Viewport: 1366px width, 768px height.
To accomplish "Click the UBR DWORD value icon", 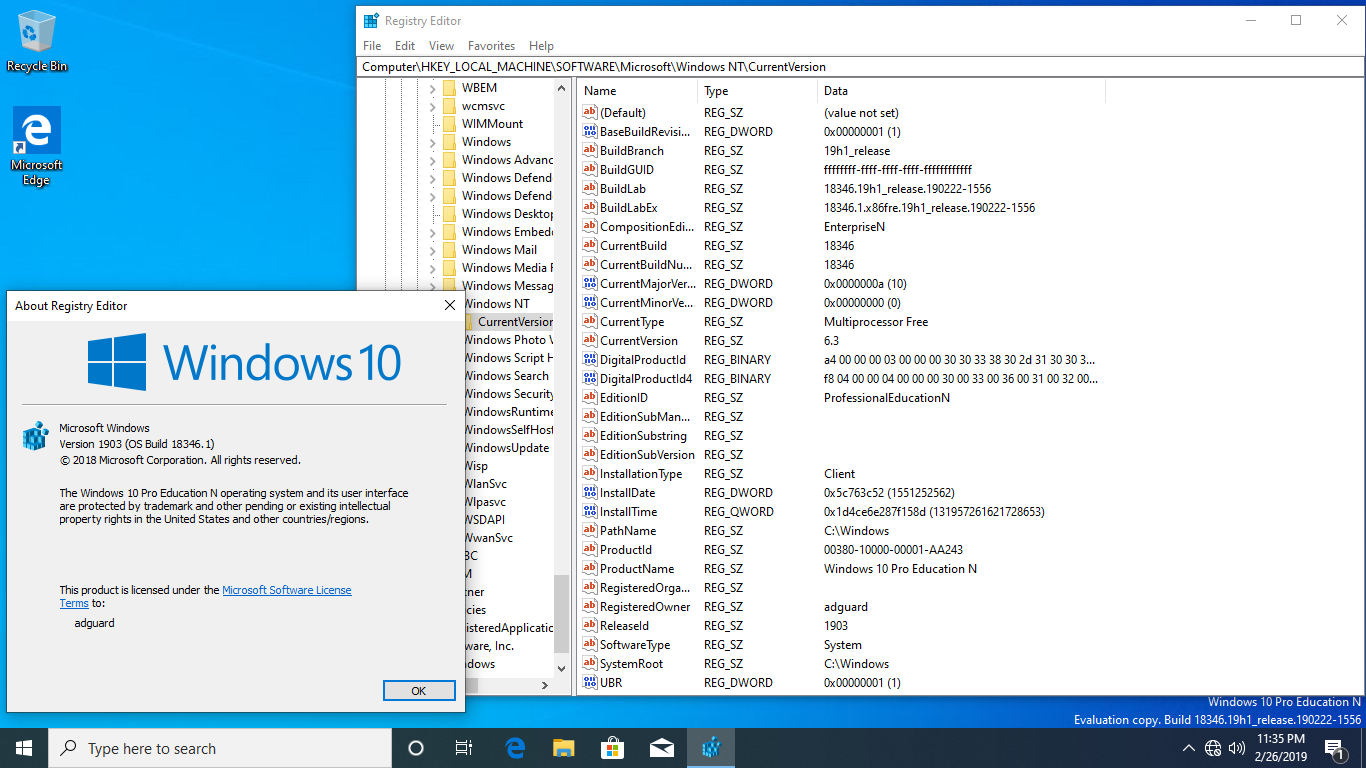I will 589,683.
